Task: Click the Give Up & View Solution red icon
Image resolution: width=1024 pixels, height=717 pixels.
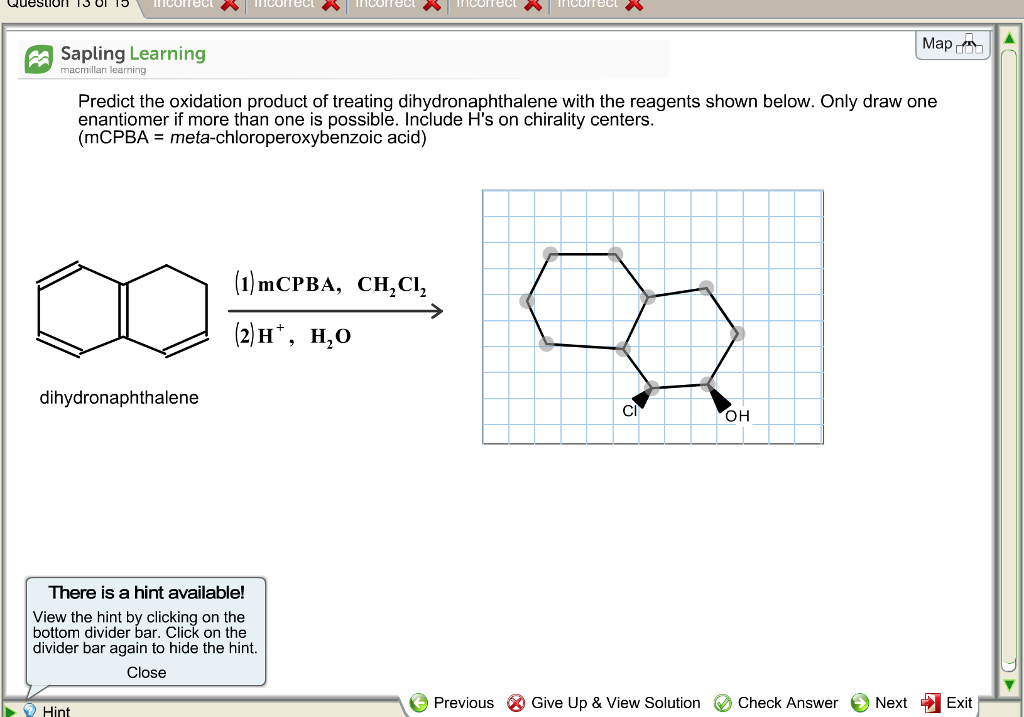Action: coord(516,703)
